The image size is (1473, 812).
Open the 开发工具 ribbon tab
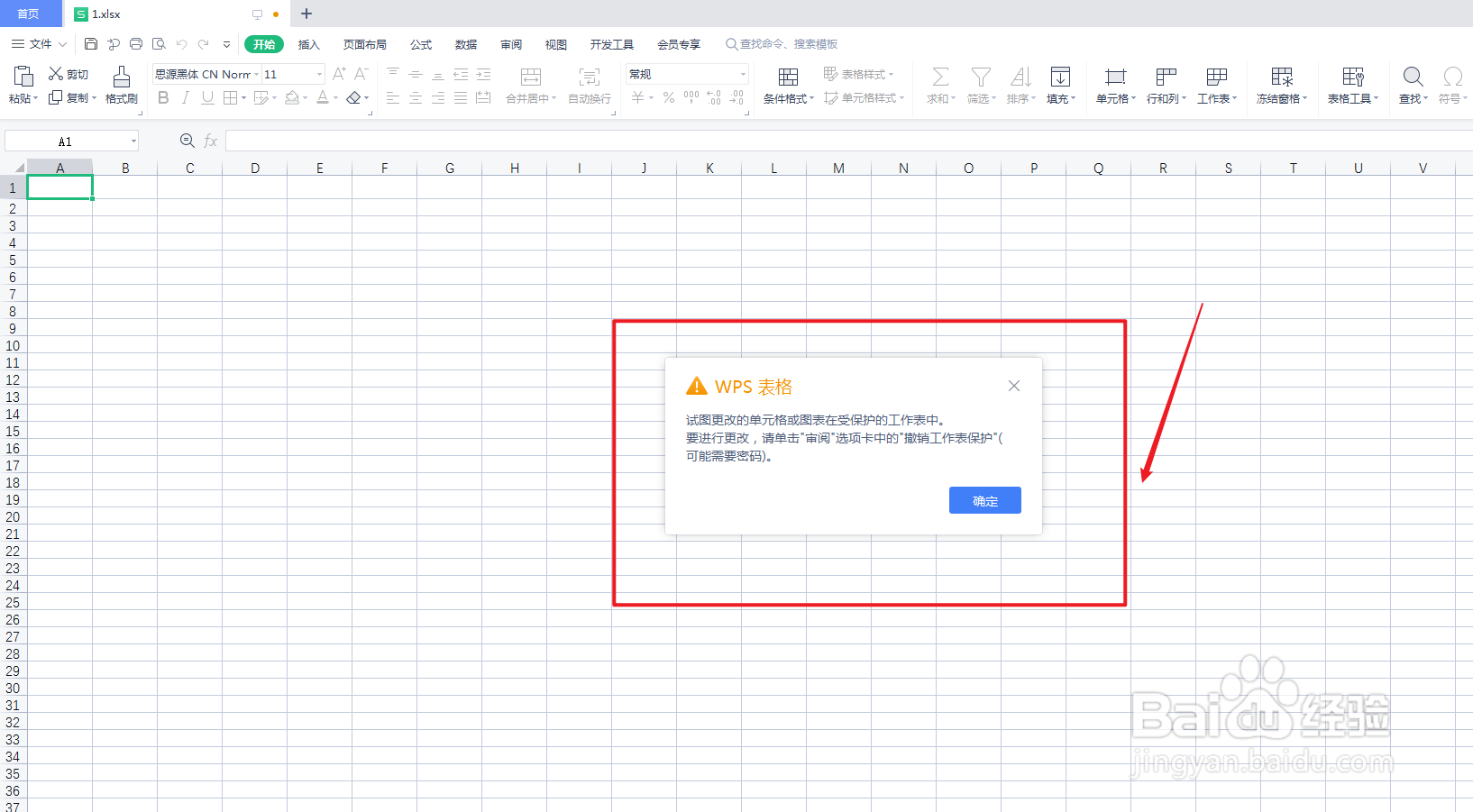click(612, 44)
